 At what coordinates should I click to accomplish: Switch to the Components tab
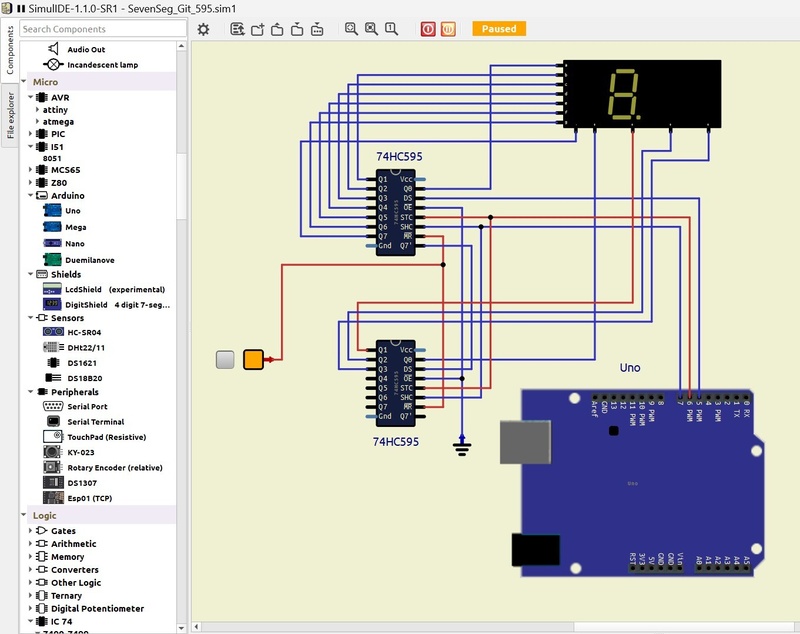tap(10, 50)
